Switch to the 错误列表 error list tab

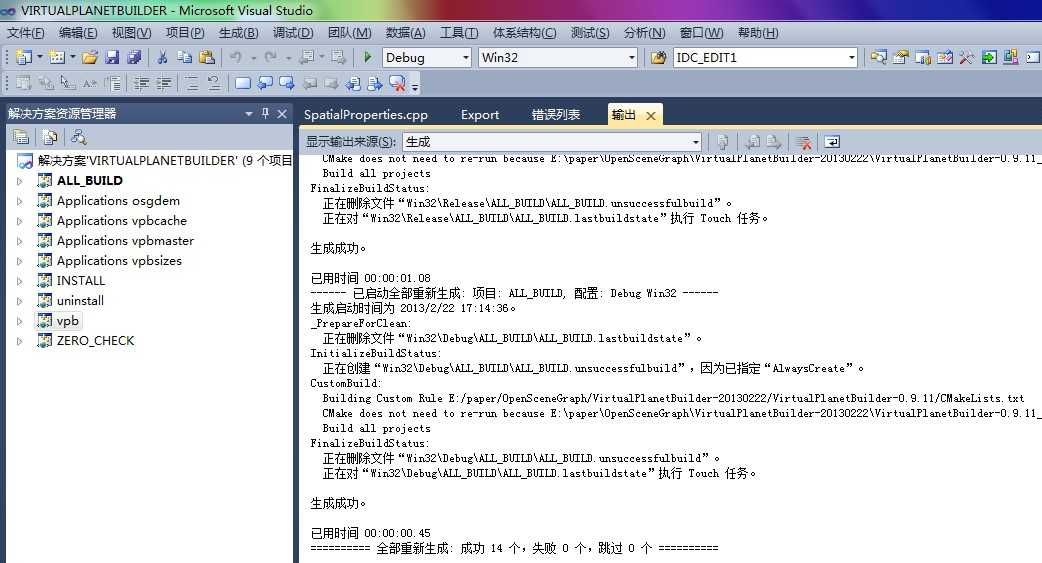[556, 114]
